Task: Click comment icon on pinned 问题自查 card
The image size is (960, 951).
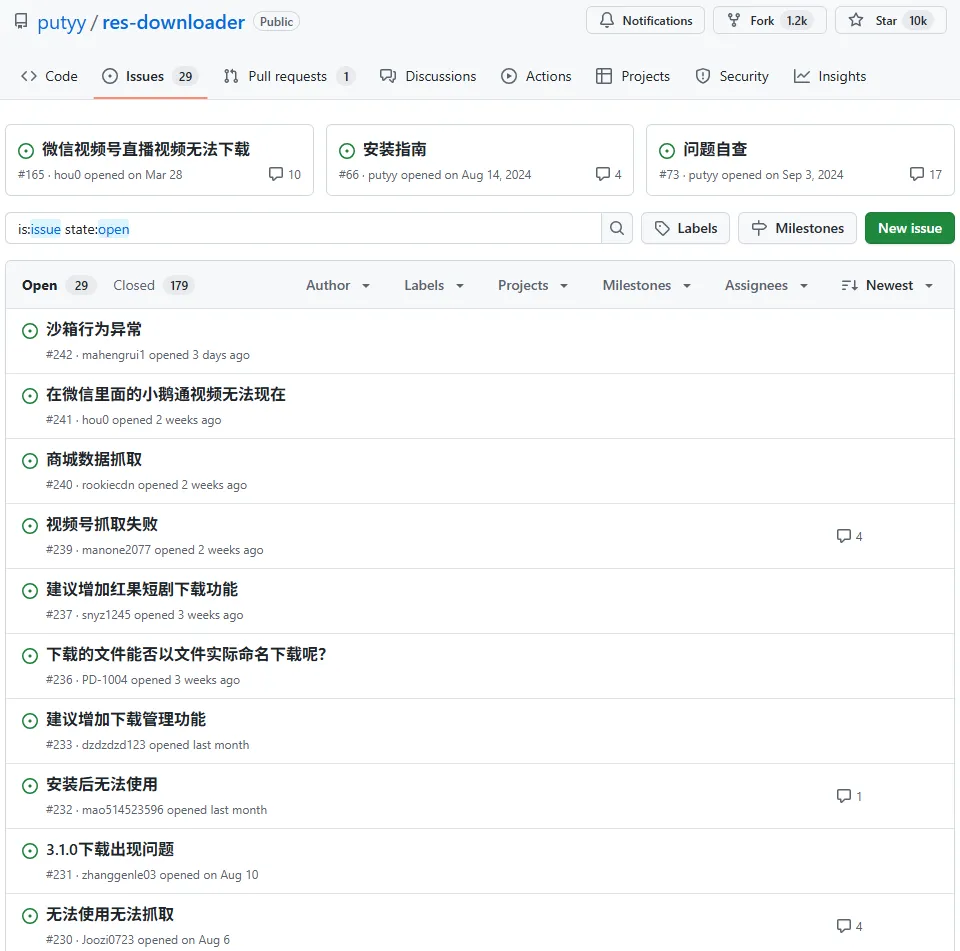Action: tap(917, 174)
